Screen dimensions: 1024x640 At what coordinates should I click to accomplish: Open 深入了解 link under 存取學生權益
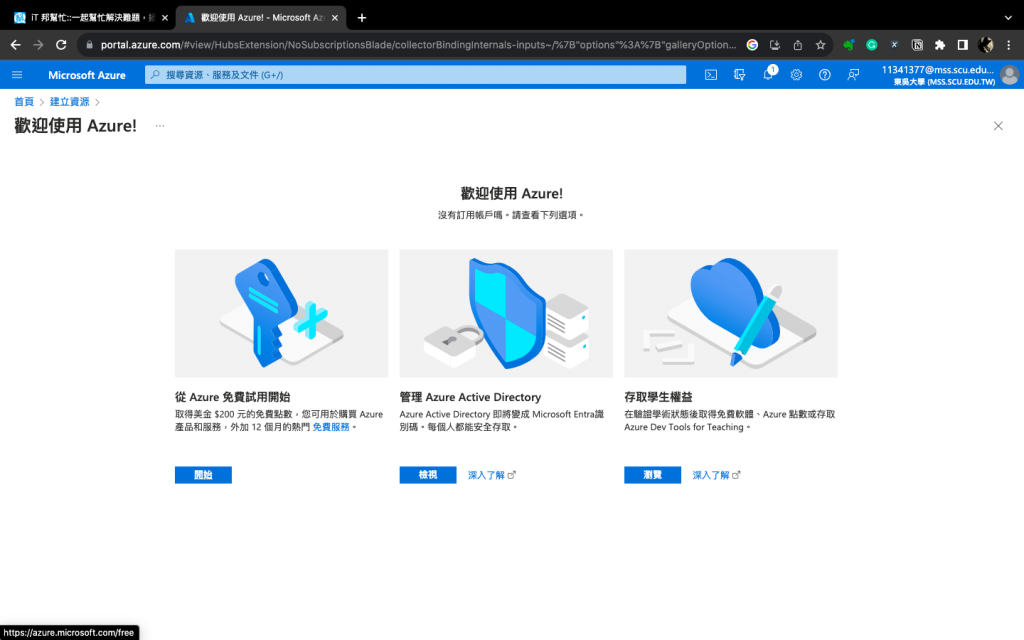tap(716, 475)
